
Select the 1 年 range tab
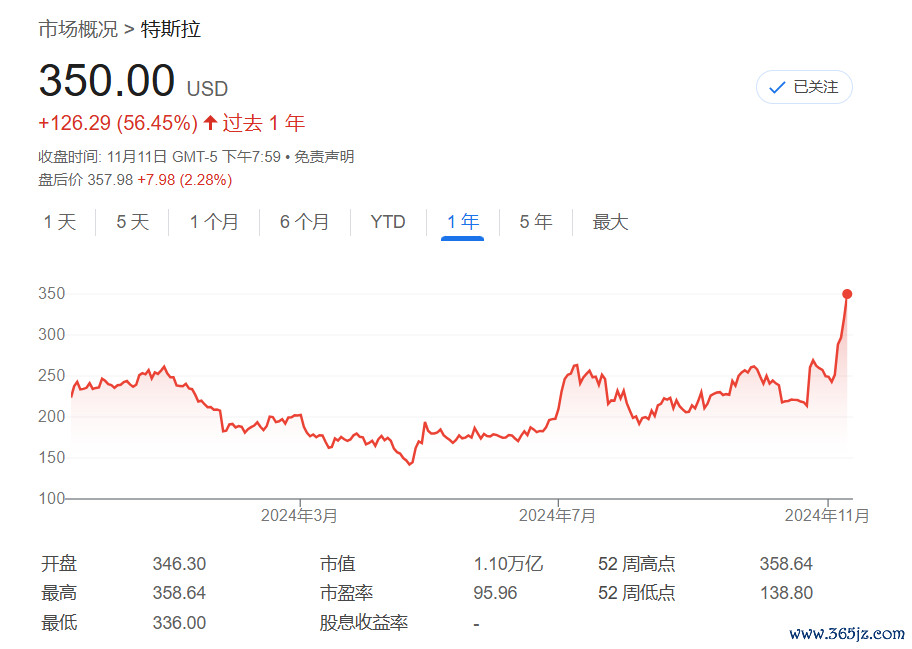pos(463,222)
